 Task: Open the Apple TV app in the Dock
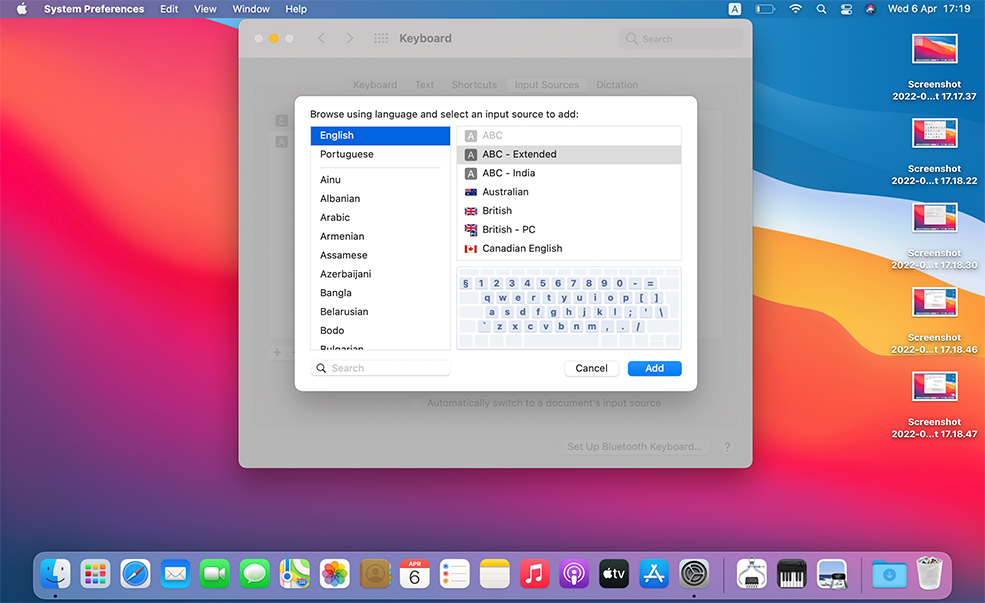point(614,573)
